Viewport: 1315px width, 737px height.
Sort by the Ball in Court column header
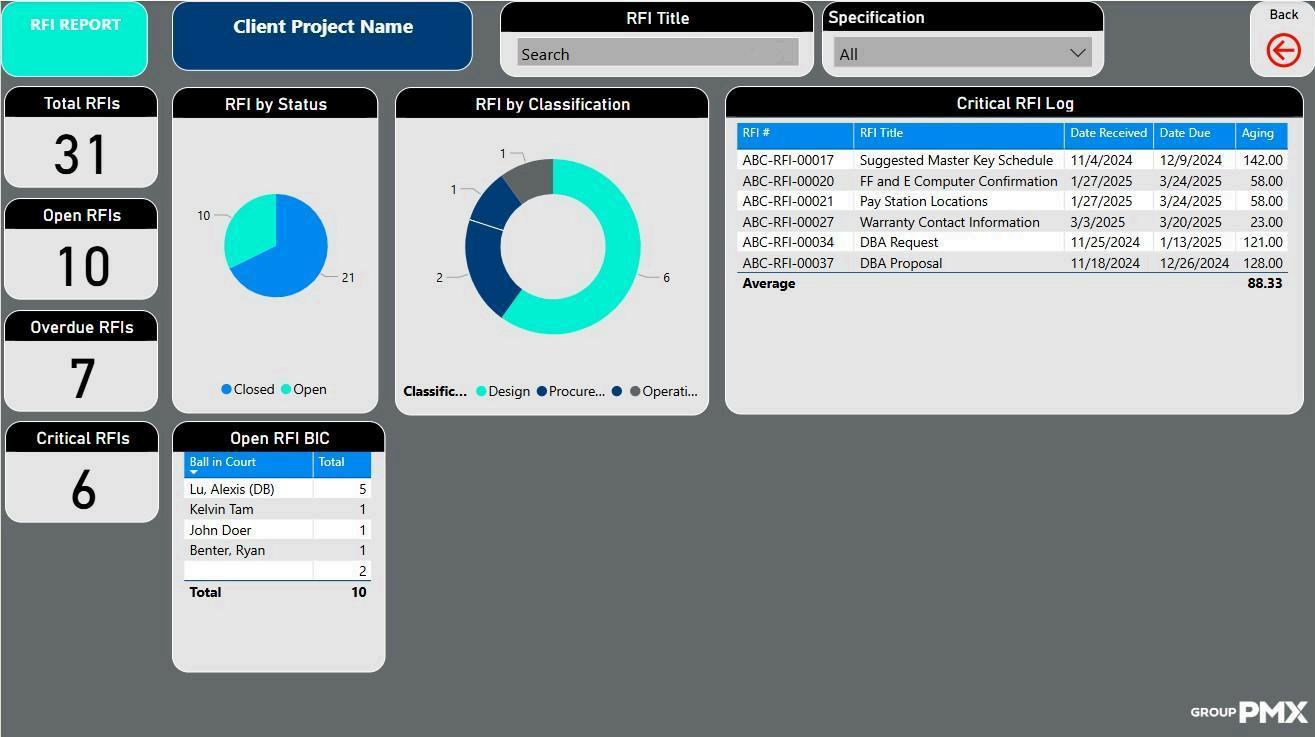pos(249,465)
